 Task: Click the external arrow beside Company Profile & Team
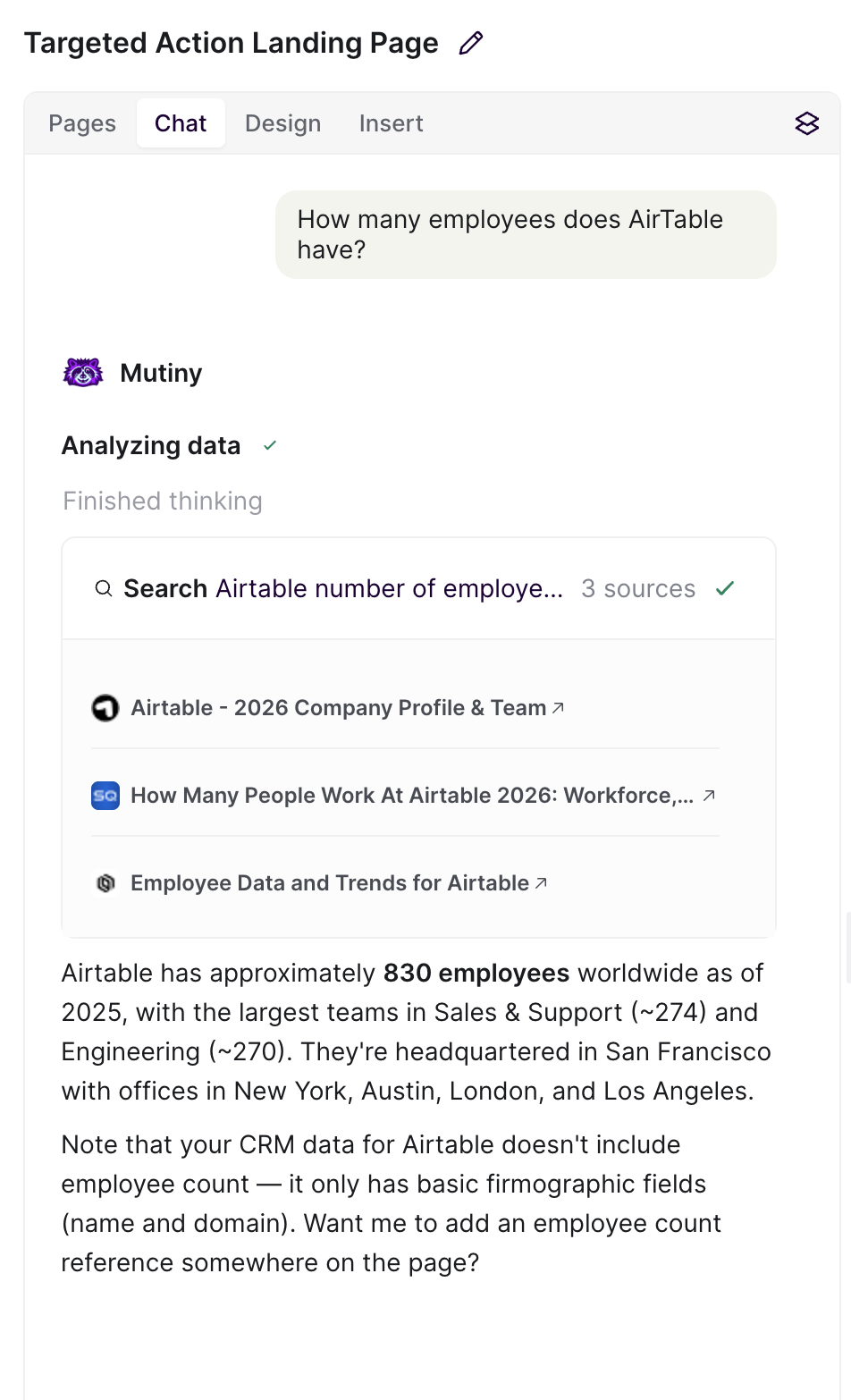[558, 707]
